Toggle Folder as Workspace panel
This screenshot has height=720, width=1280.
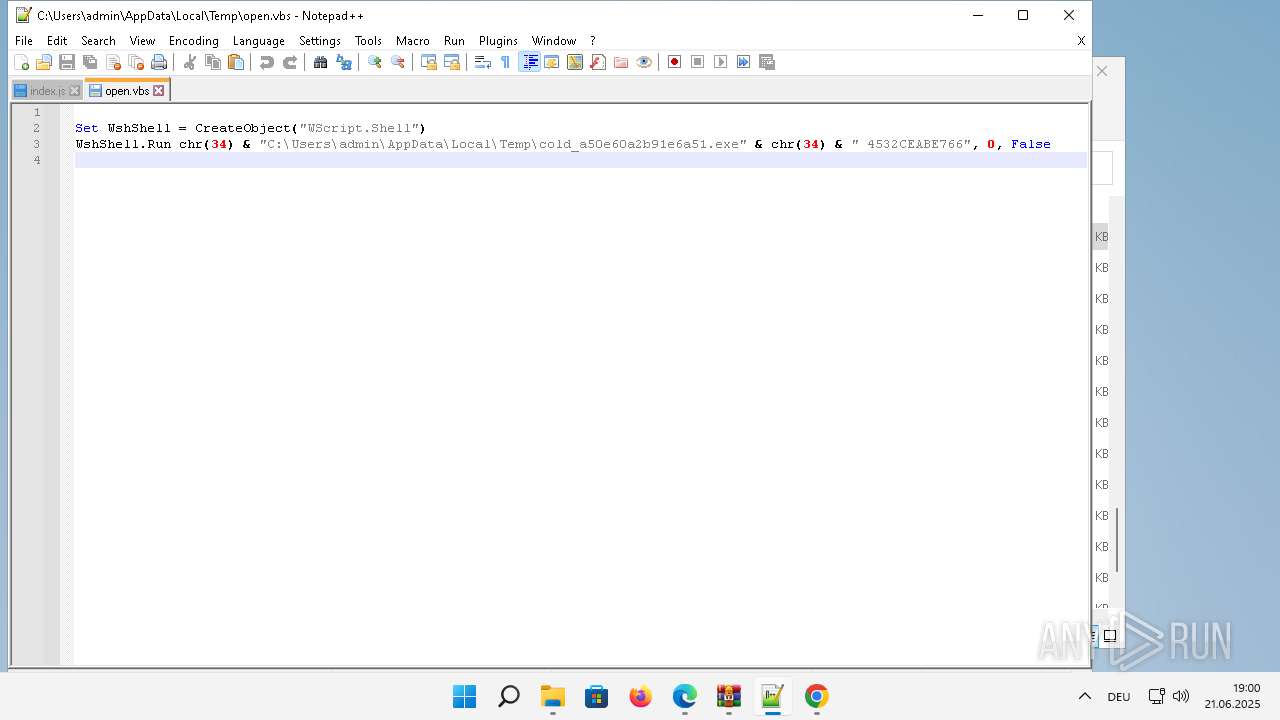[x=620, y=62]
